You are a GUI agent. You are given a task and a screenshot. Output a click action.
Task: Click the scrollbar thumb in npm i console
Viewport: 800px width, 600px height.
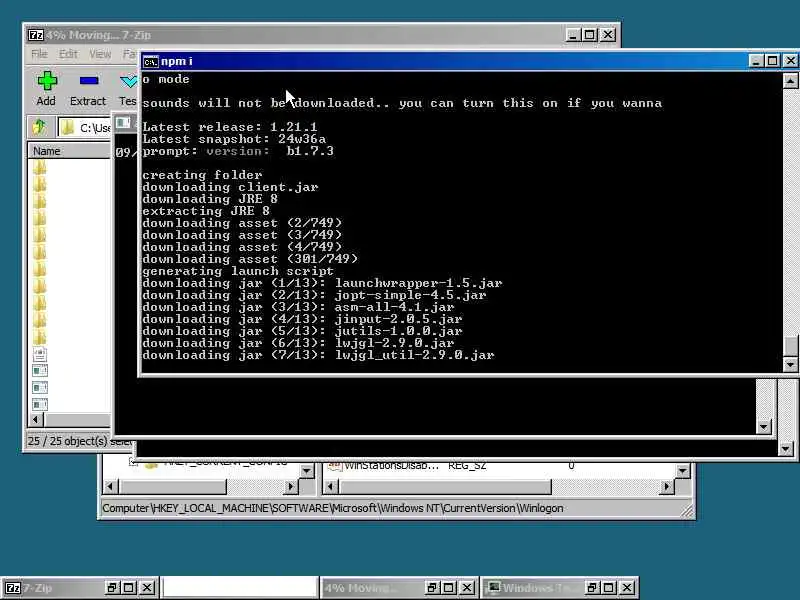point(790,346)
